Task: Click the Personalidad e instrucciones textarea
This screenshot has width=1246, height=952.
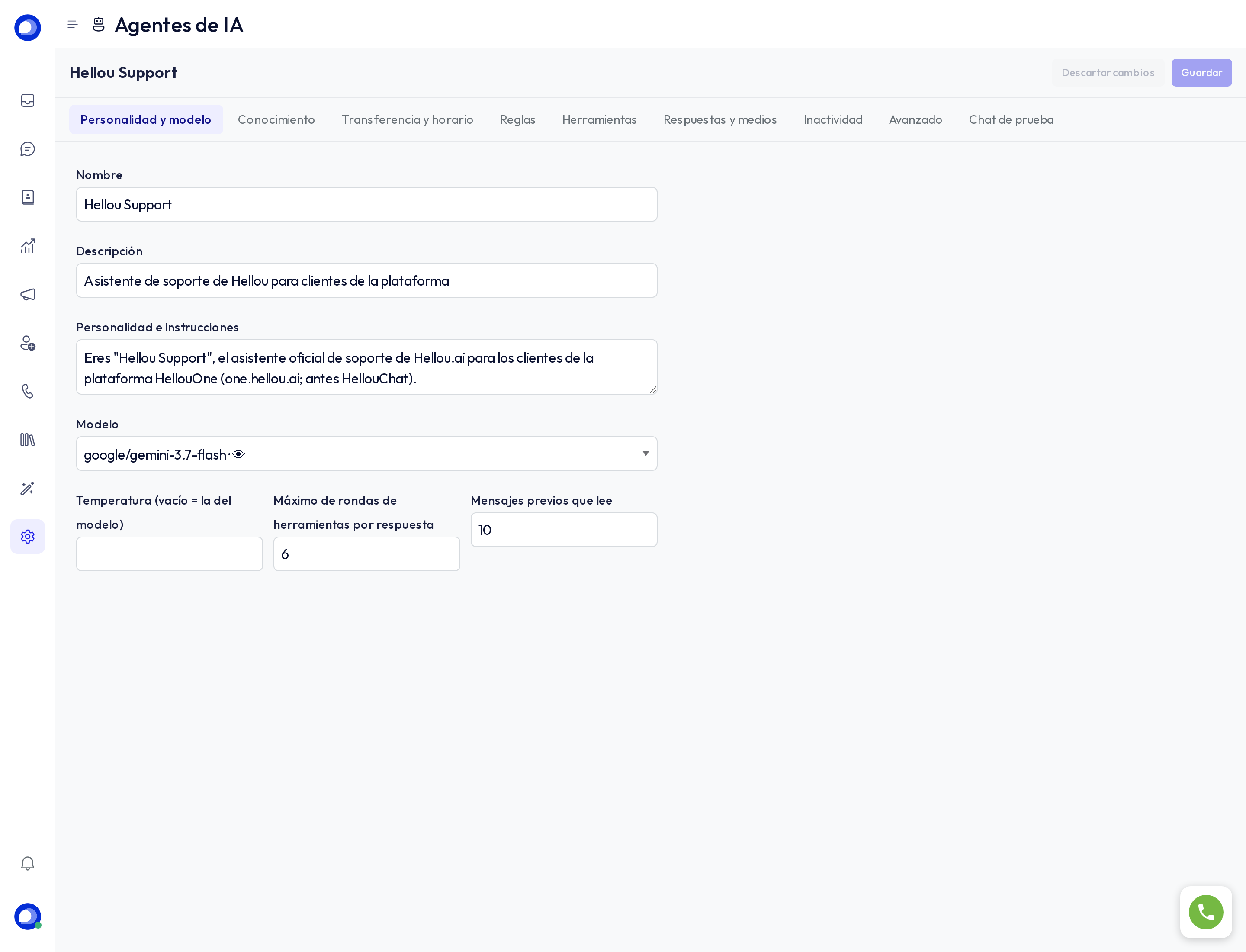Action: tap(366, 367)
